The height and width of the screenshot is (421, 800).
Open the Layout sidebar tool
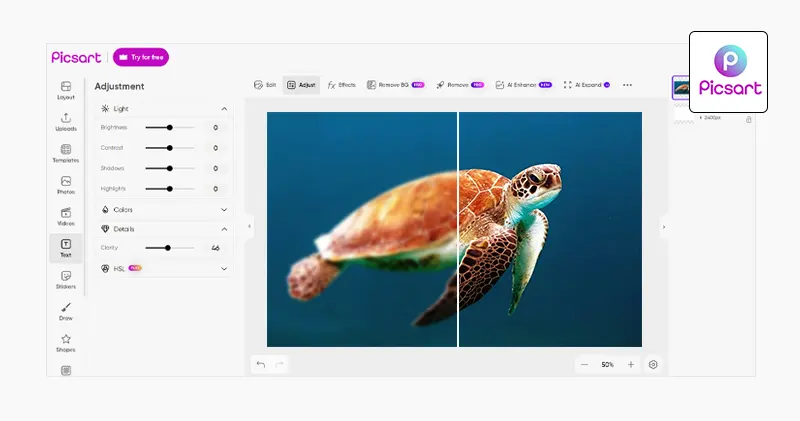pyautogui.click(x=66, y=90)
